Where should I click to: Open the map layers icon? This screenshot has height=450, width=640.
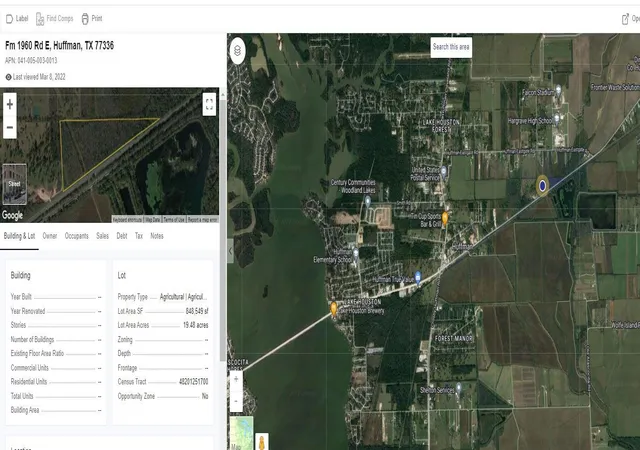click(x=238, y=51)
